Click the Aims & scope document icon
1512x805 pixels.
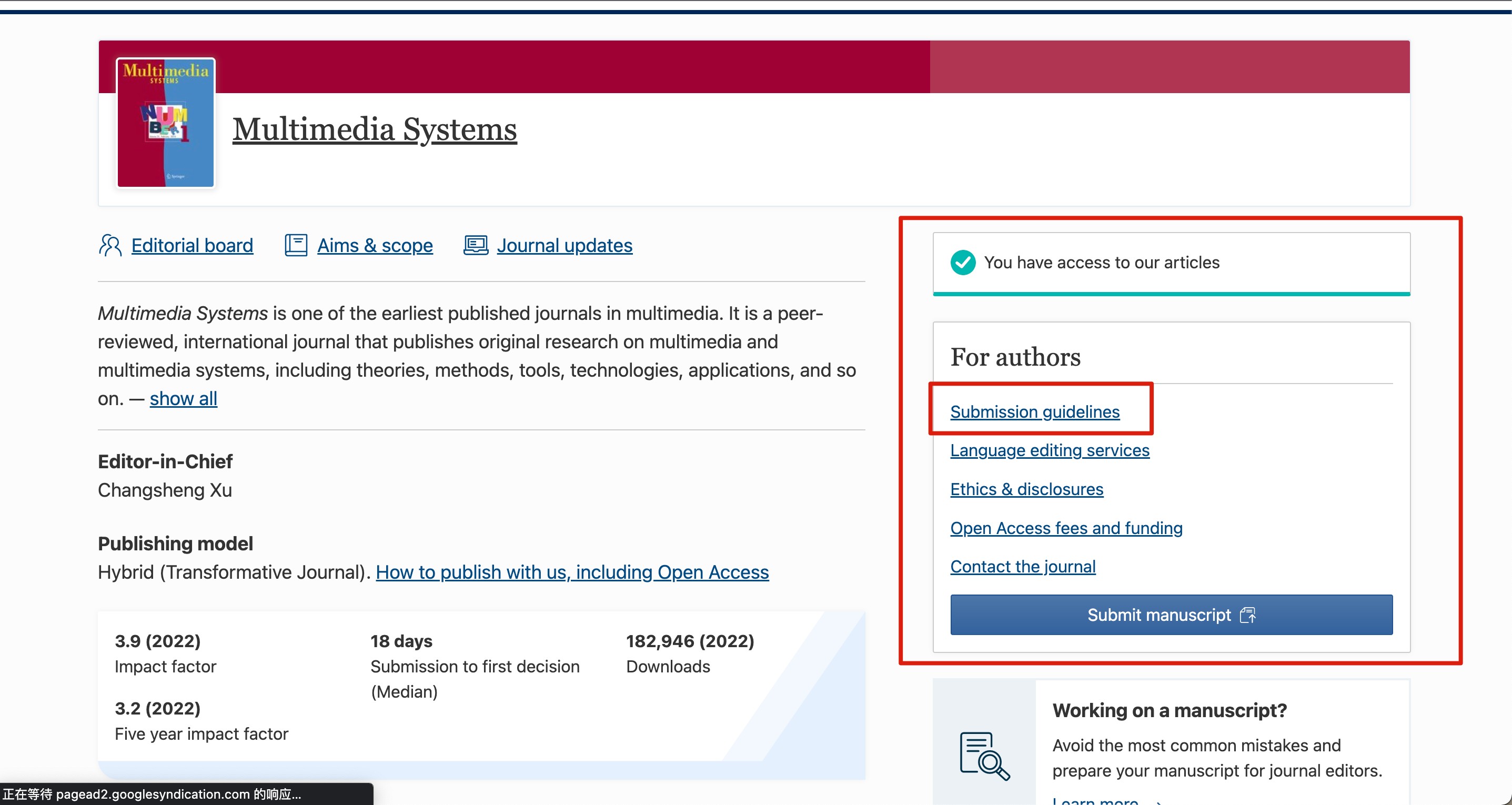click(296, 245)
